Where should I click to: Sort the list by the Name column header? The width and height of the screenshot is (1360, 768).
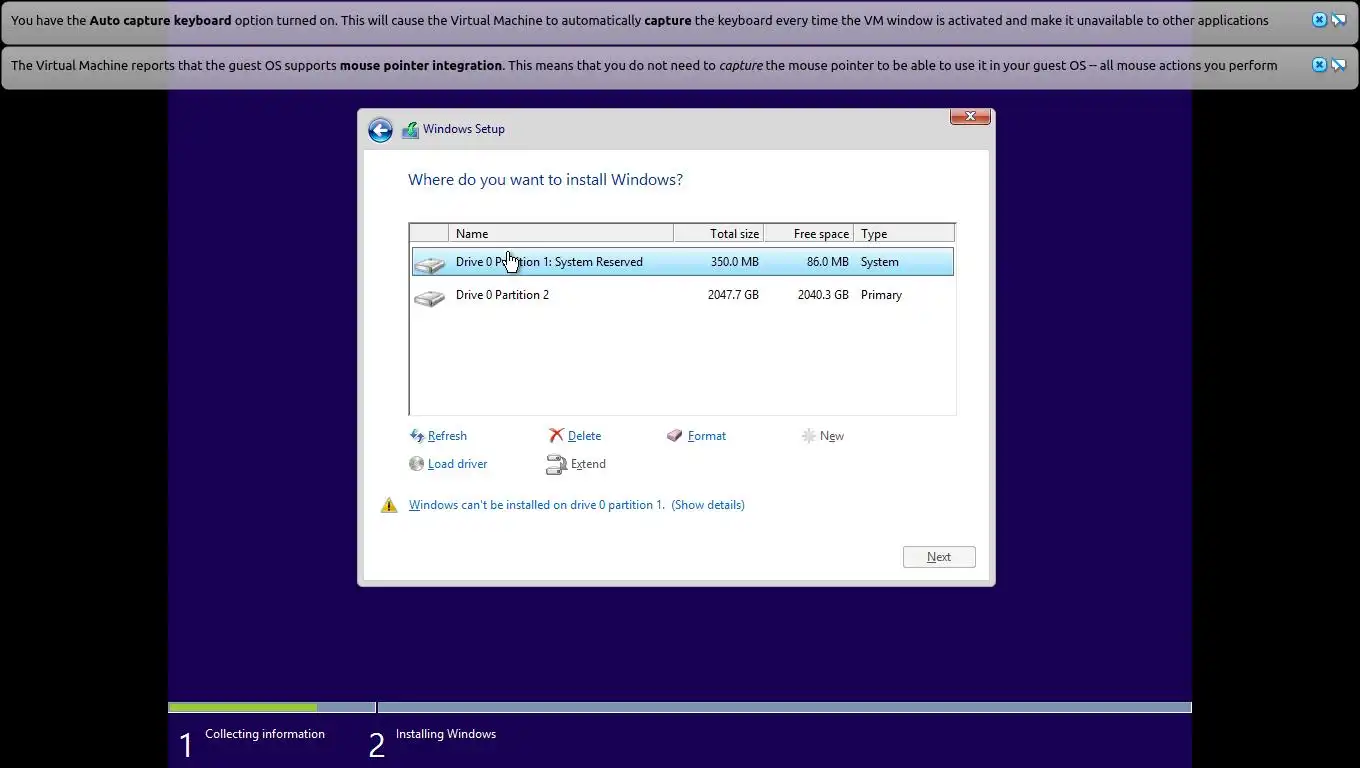click(561, 234)
